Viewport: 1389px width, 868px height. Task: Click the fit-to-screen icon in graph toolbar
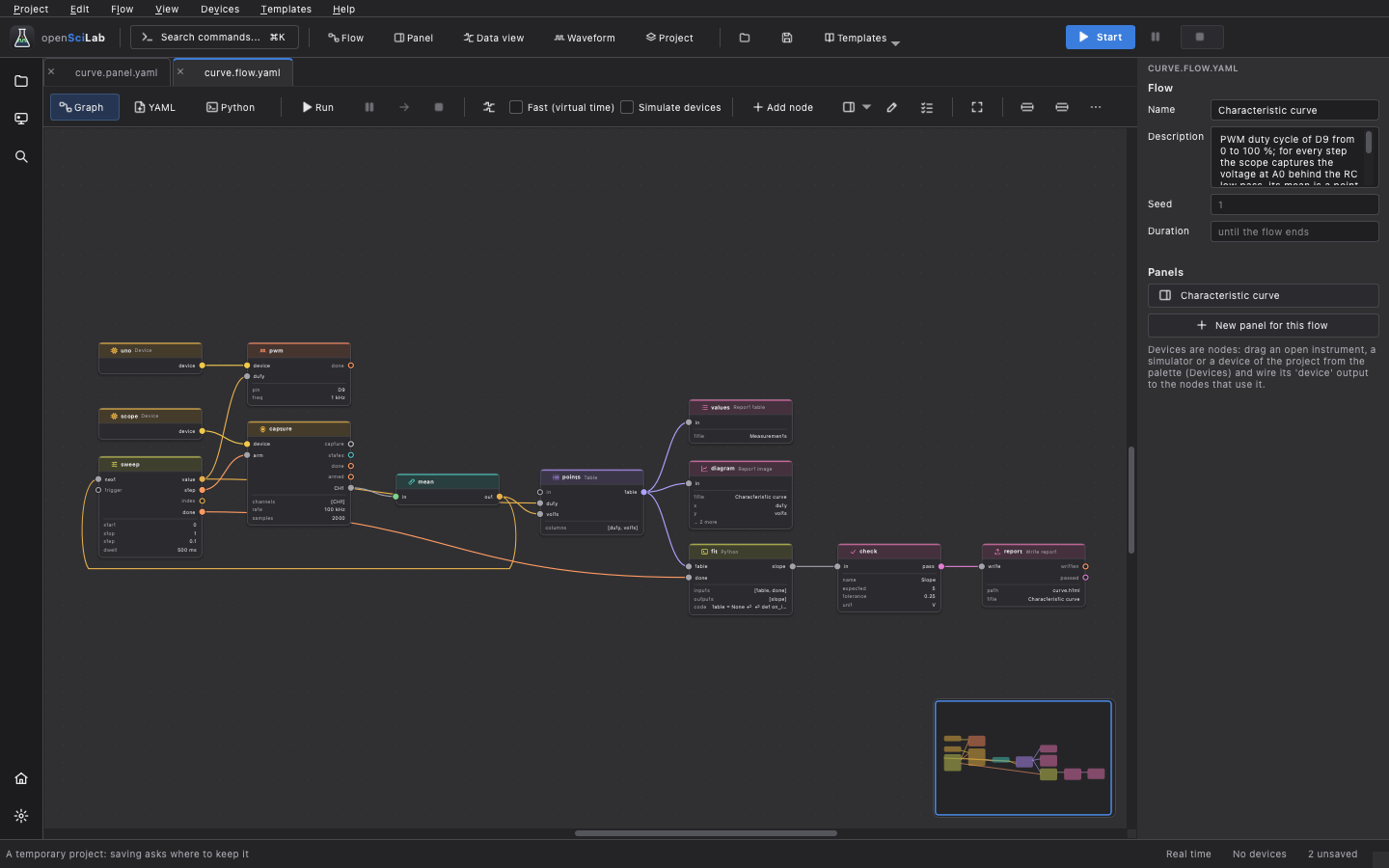(977, 107)
